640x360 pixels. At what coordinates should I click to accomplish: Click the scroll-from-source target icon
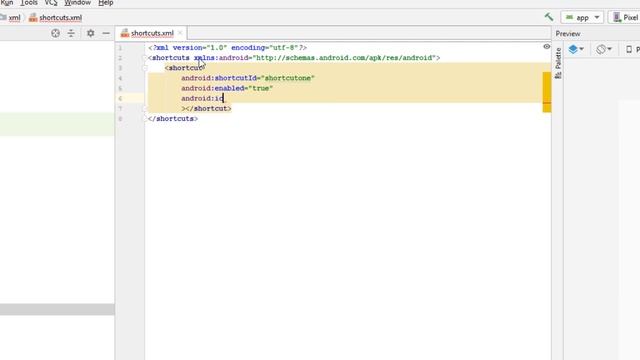tap(56, 33)
